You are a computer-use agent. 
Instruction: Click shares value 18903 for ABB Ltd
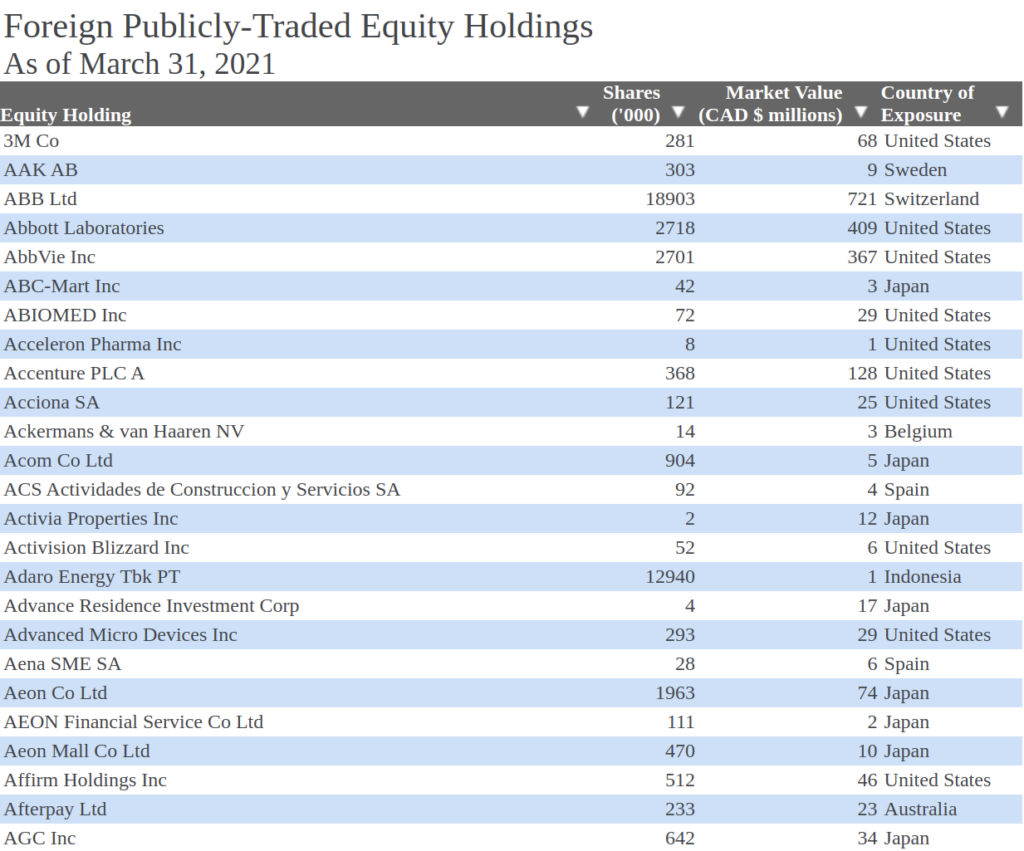pyautogui.click(x=670, y=199)
